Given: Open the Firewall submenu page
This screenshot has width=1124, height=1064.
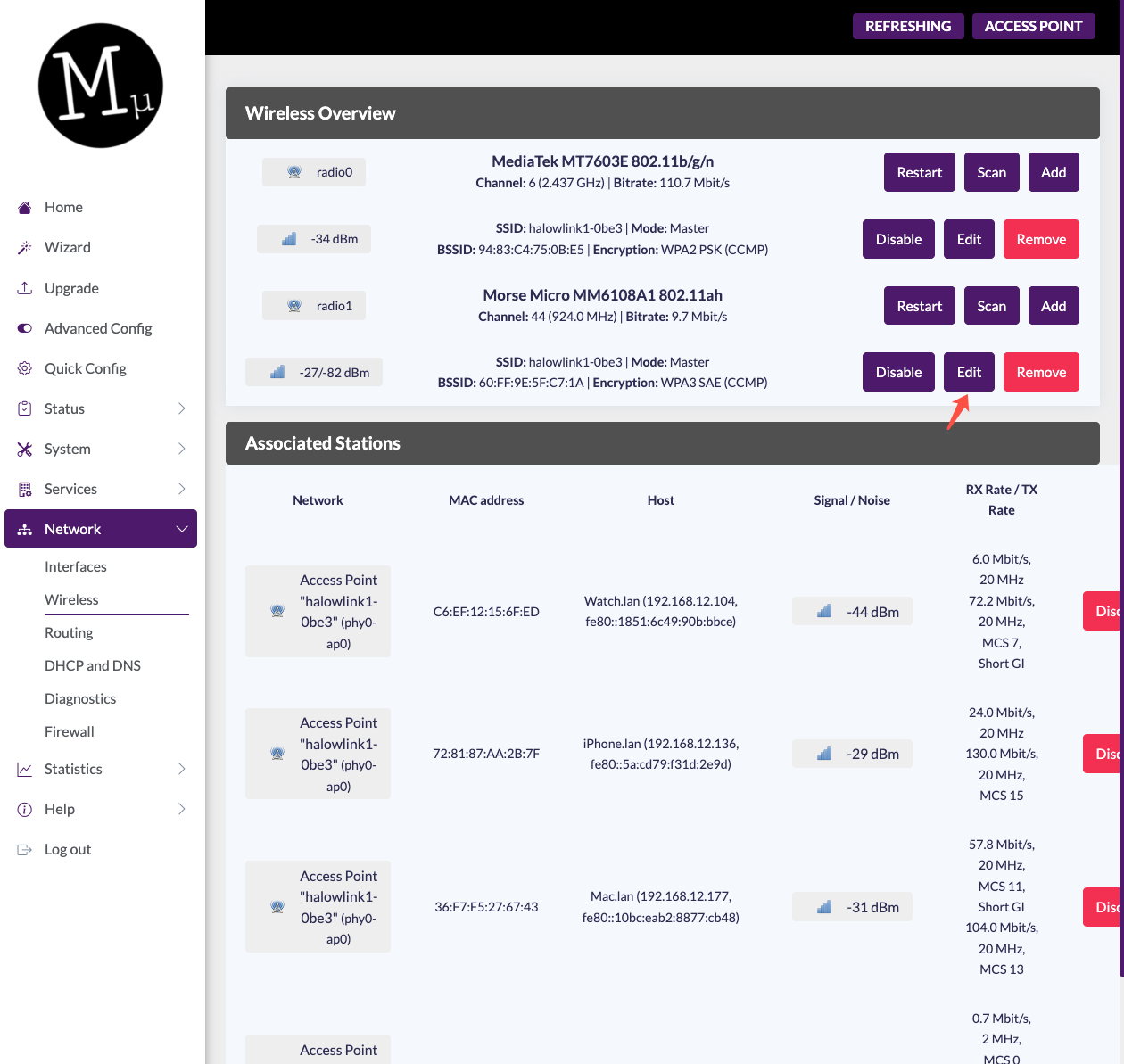Looking at the screenshot, I should pyautogui.click(x=70, y=731).
